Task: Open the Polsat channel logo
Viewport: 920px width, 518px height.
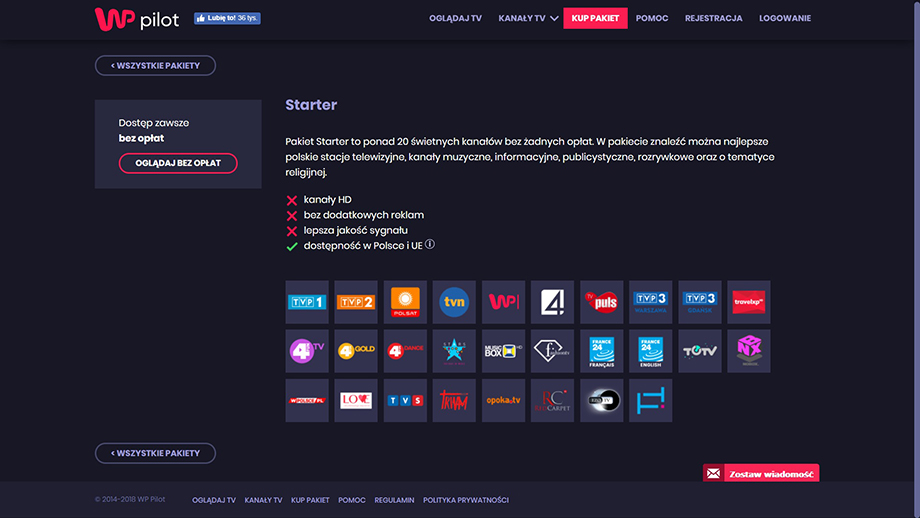Action: pos(405,302)
